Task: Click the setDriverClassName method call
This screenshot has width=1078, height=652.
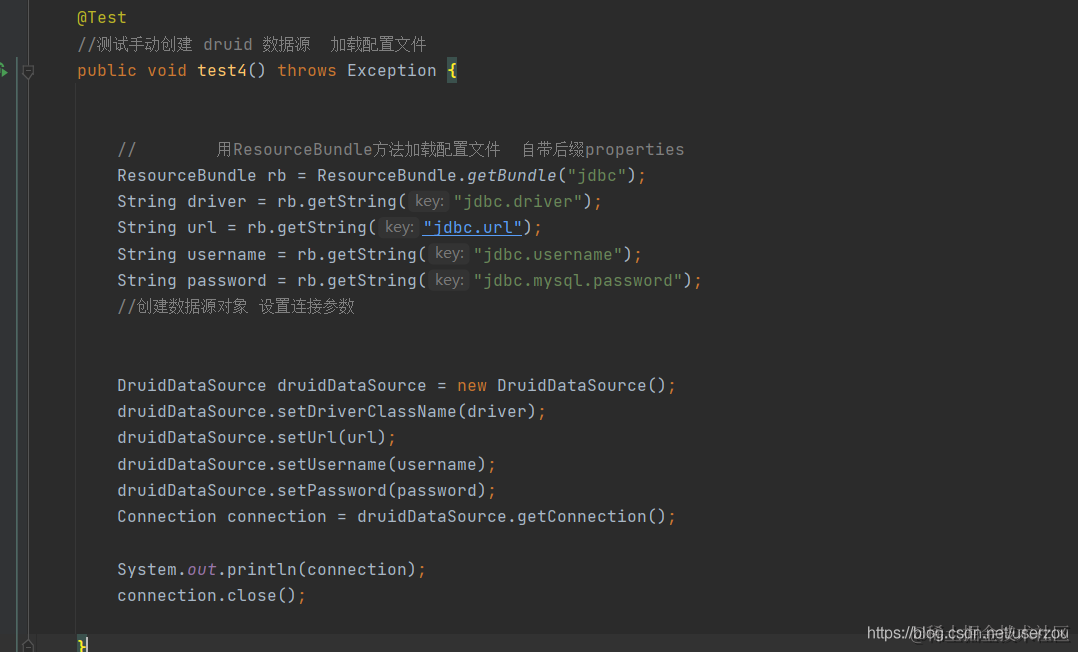Action: (x=367, y=412)
